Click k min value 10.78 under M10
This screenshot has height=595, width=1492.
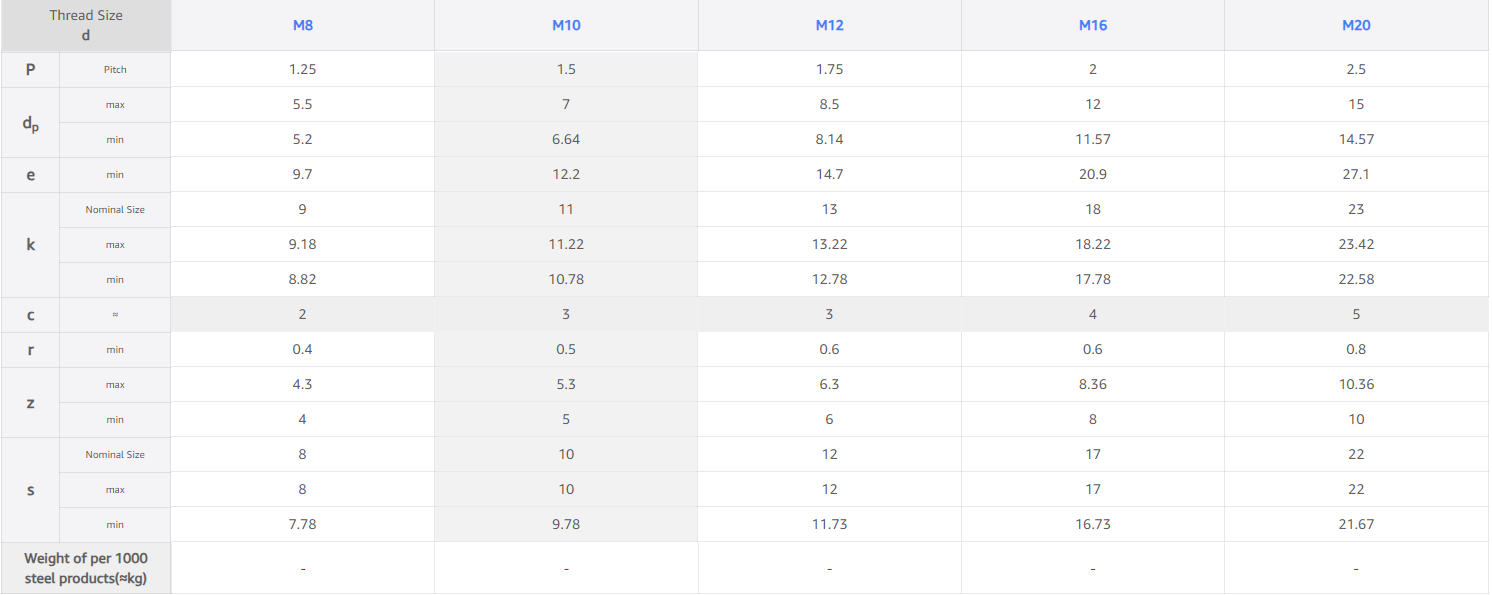click(566, 279)
